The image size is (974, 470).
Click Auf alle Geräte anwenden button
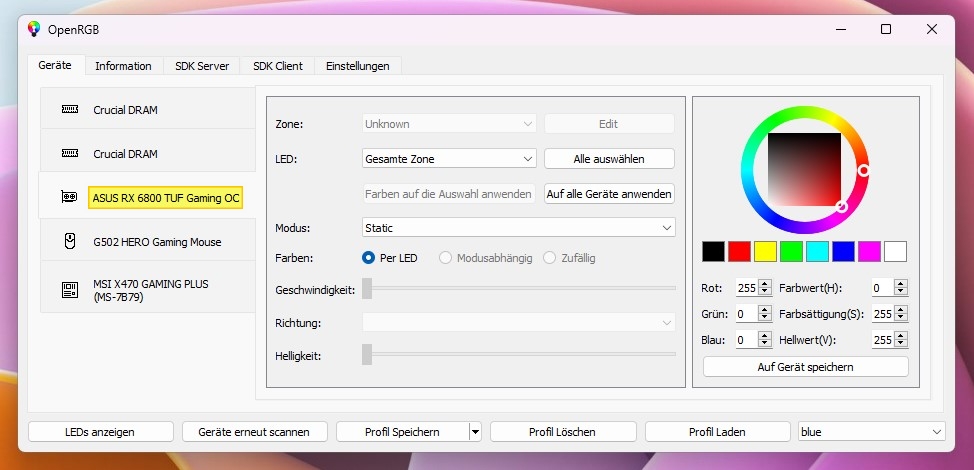609,194
